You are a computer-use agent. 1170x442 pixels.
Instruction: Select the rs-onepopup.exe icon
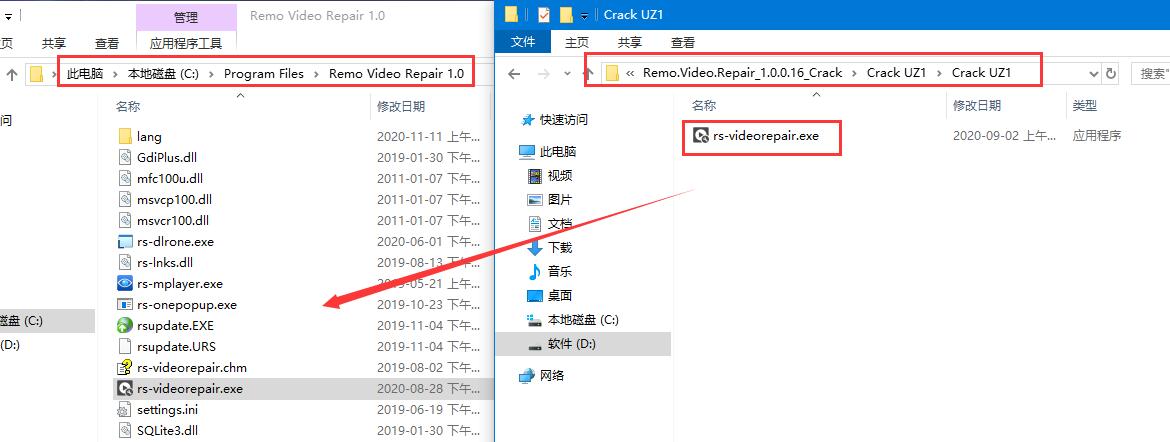pos(125,305)
